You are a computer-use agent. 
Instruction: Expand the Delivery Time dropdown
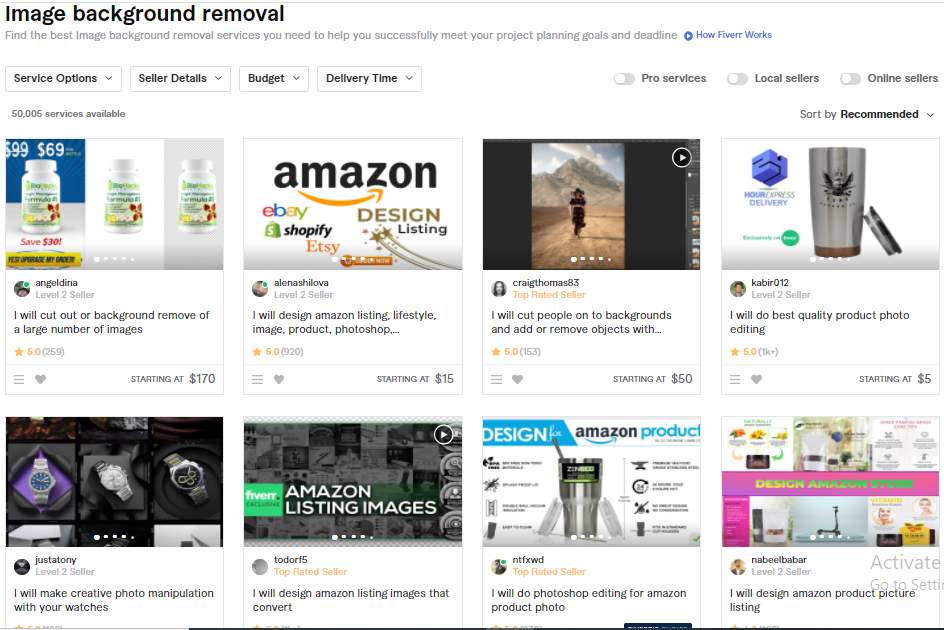[x=369, y=79]
